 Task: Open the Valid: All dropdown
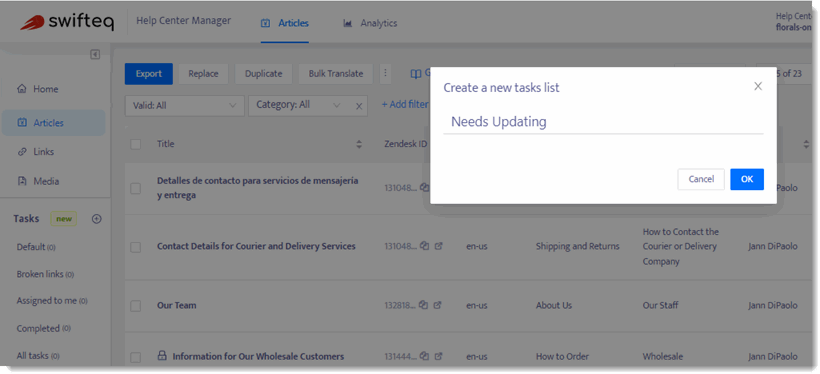tap(185, 106)
